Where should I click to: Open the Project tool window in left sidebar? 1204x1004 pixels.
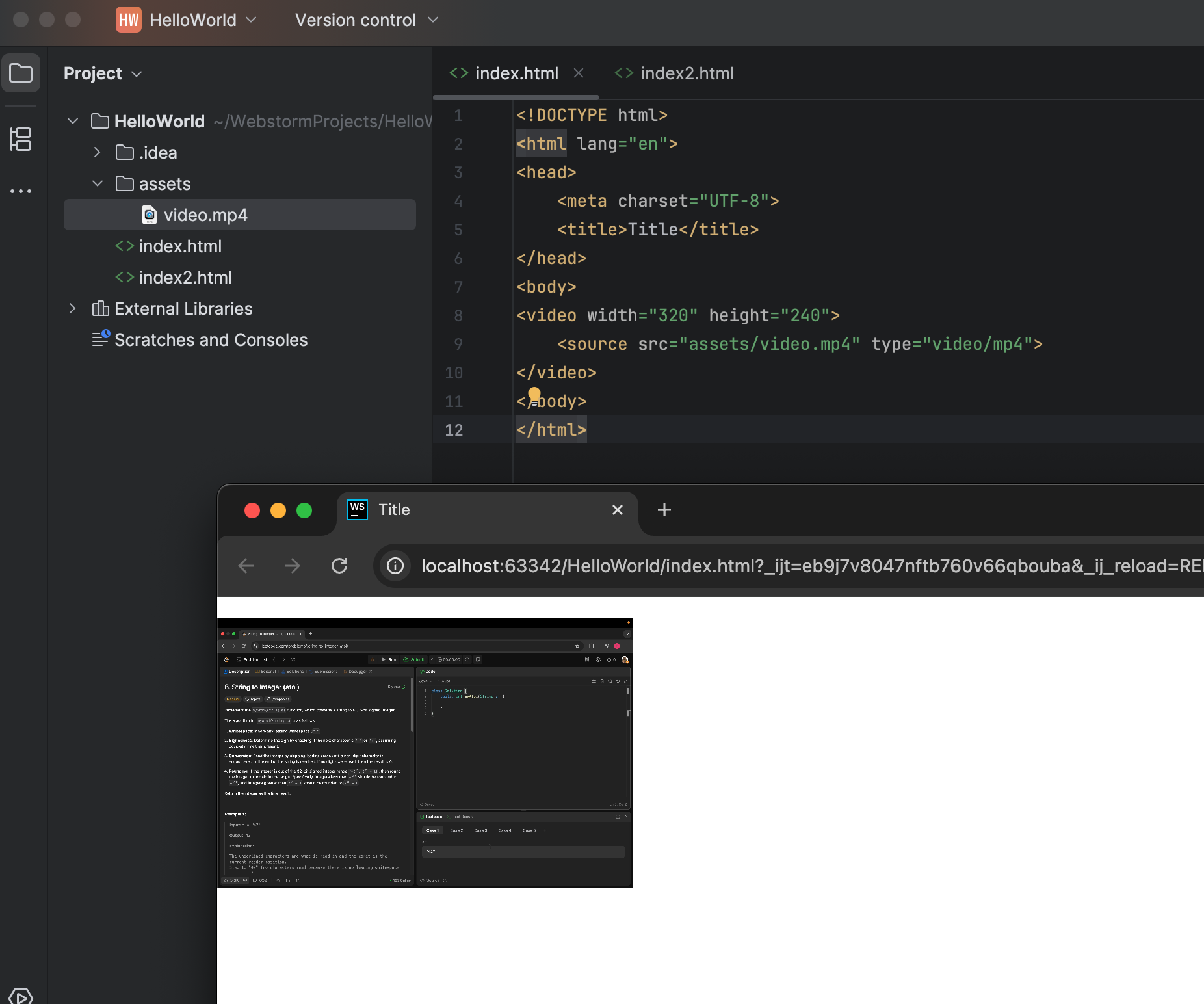pos(21,73)
